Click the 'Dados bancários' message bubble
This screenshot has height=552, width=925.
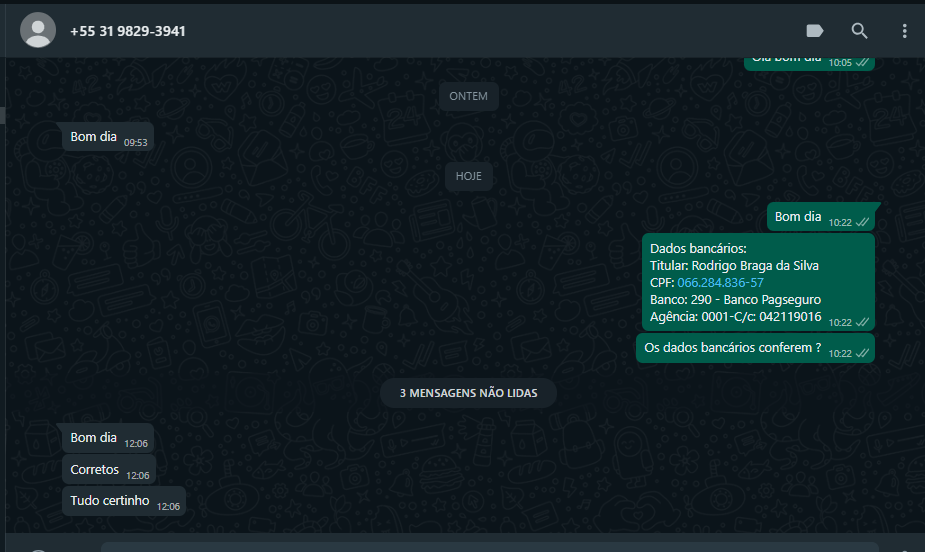click(755, 282)
